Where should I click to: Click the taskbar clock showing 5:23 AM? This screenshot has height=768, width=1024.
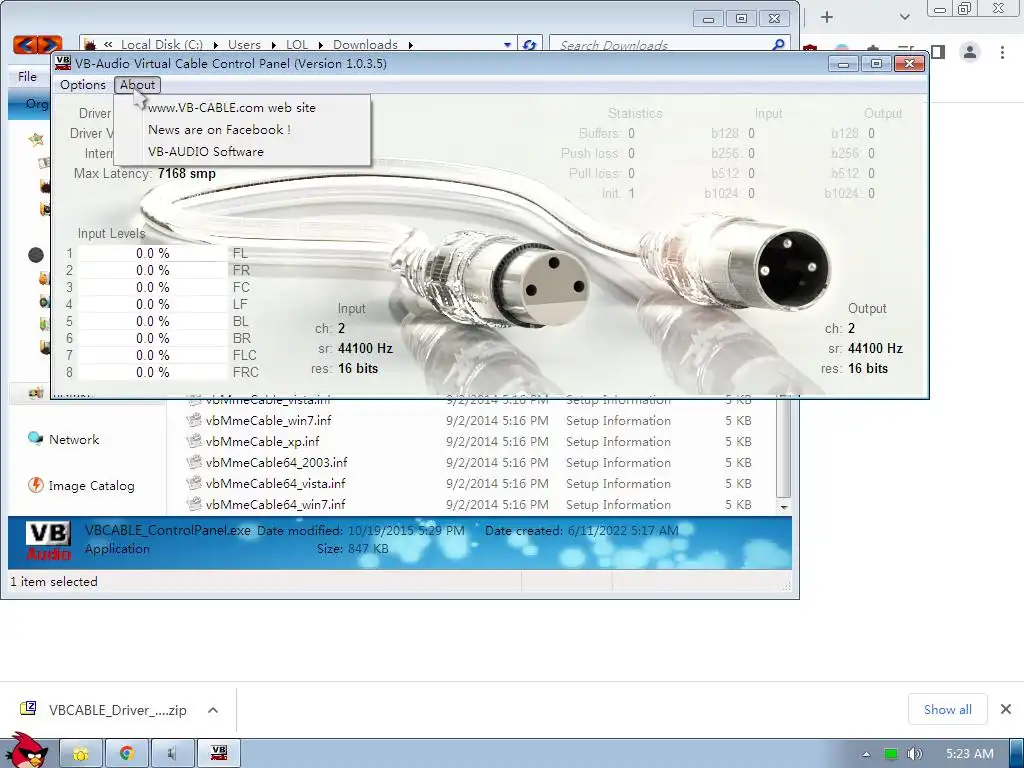(970, 754)
